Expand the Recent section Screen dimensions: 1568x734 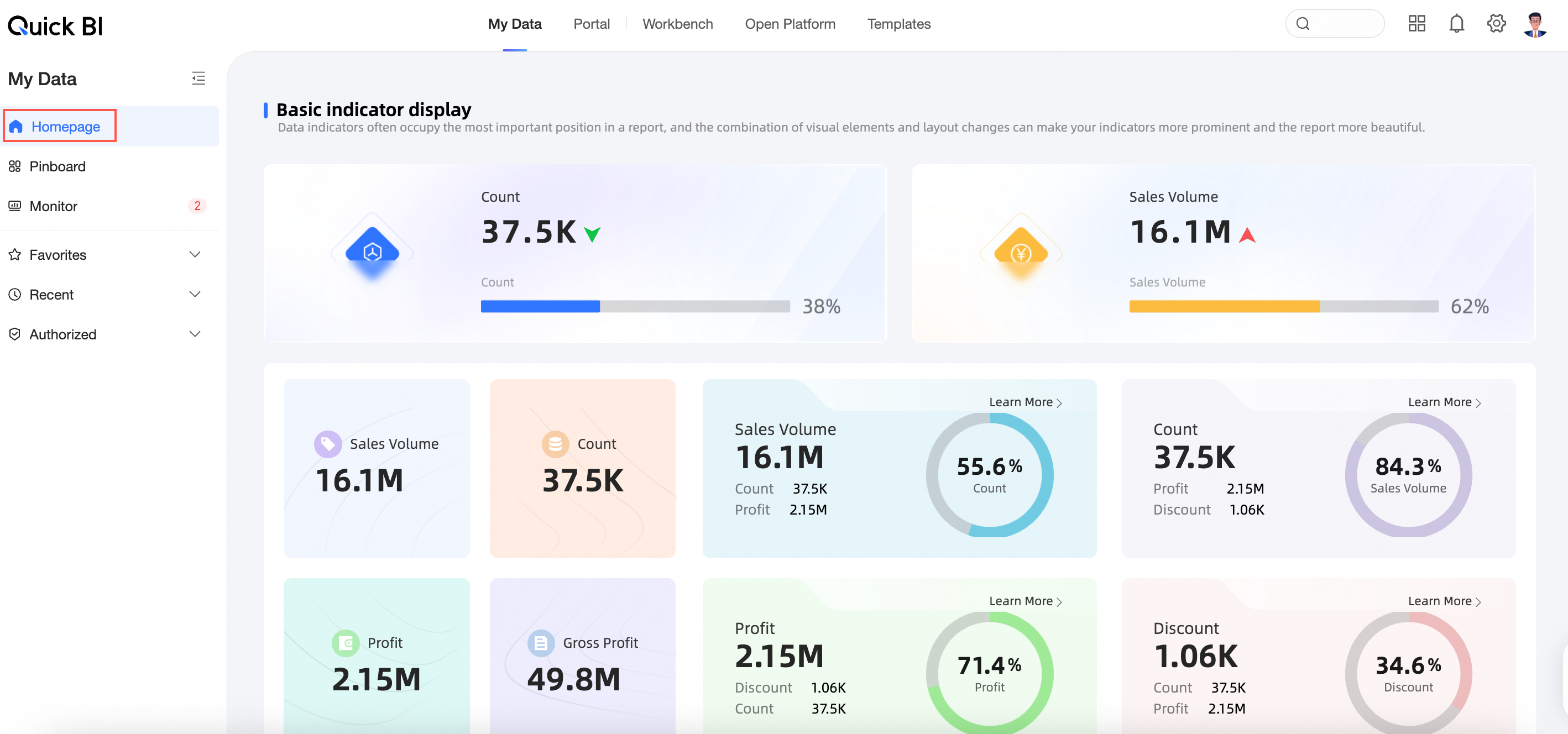click(x=195, y=295)
